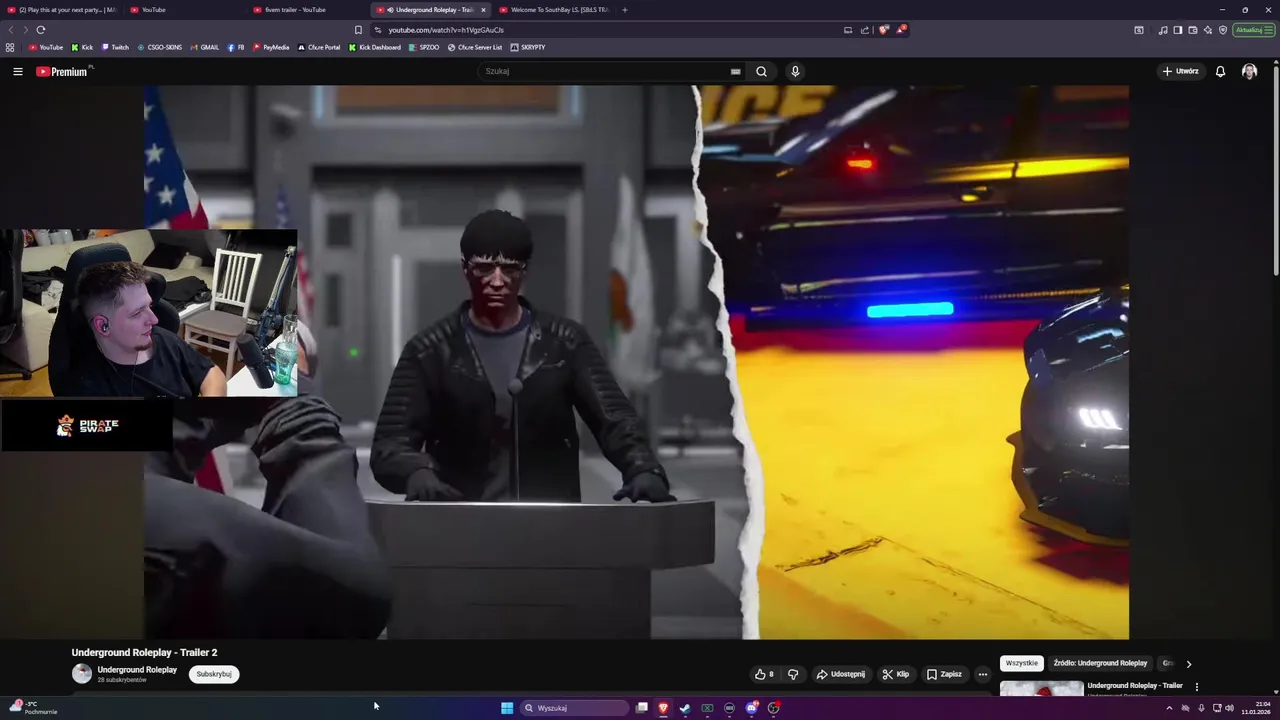Click the Udostępnij share button

(841, 674)
